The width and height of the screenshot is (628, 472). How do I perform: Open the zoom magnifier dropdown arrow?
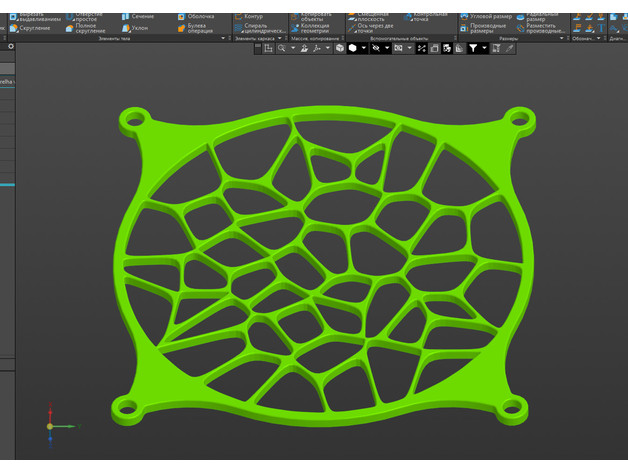click(293, 48)
